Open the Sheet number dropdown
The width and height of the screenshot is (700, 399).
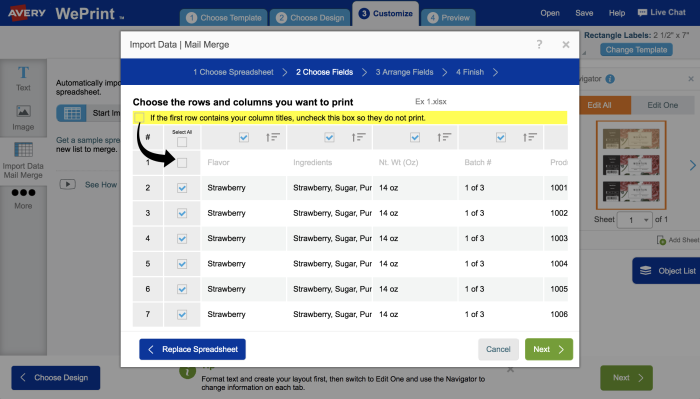[635, 220]
